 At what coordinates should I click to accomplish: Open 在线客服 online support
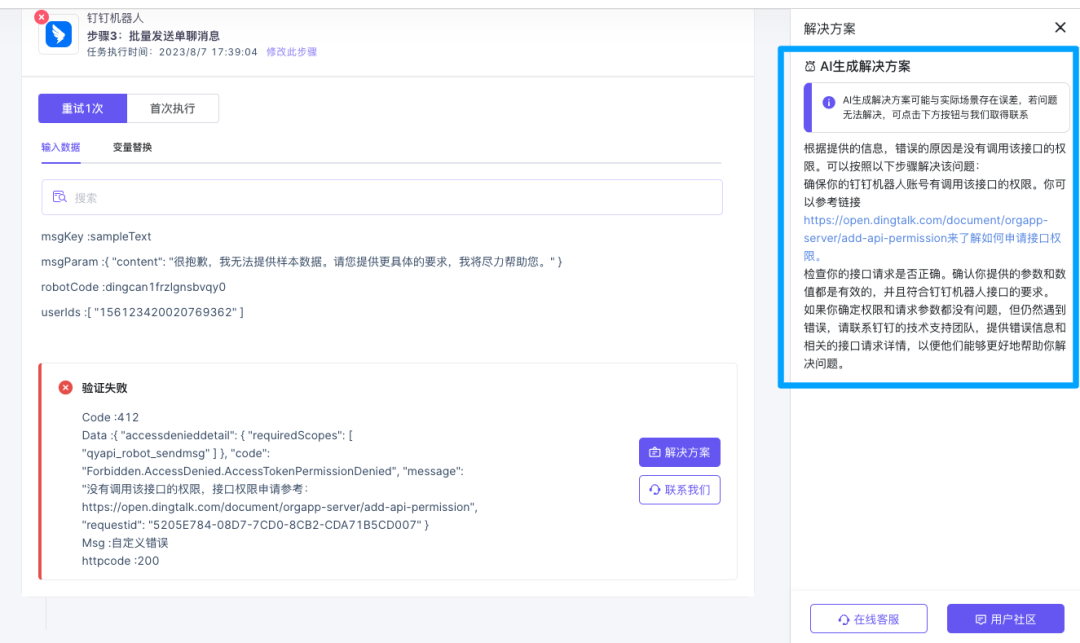pos(868,619)
